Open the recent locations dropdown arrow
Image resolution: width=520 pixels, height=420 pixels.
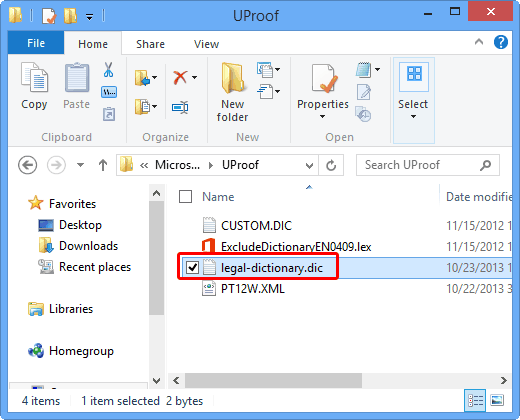coord(80,165)
